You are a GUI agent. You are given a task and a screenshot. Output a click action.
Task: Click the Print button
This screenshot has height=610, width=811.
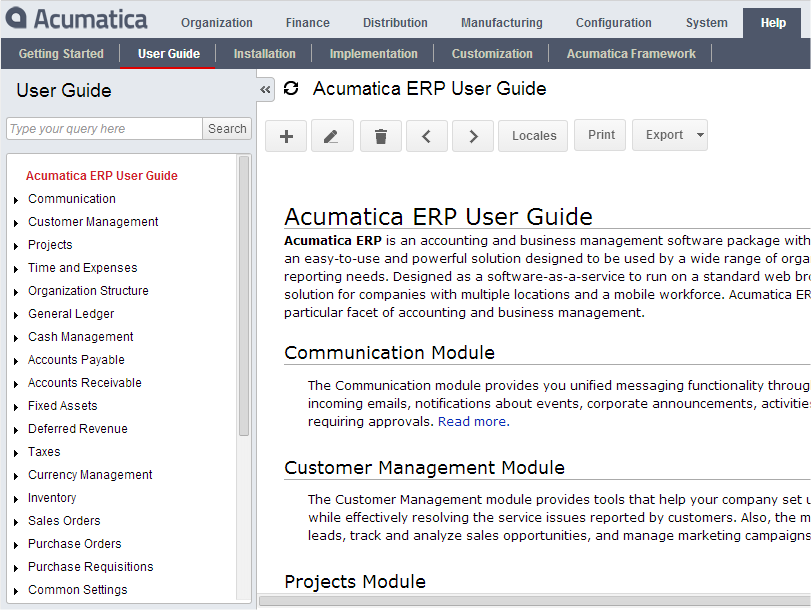click(601, 135)
